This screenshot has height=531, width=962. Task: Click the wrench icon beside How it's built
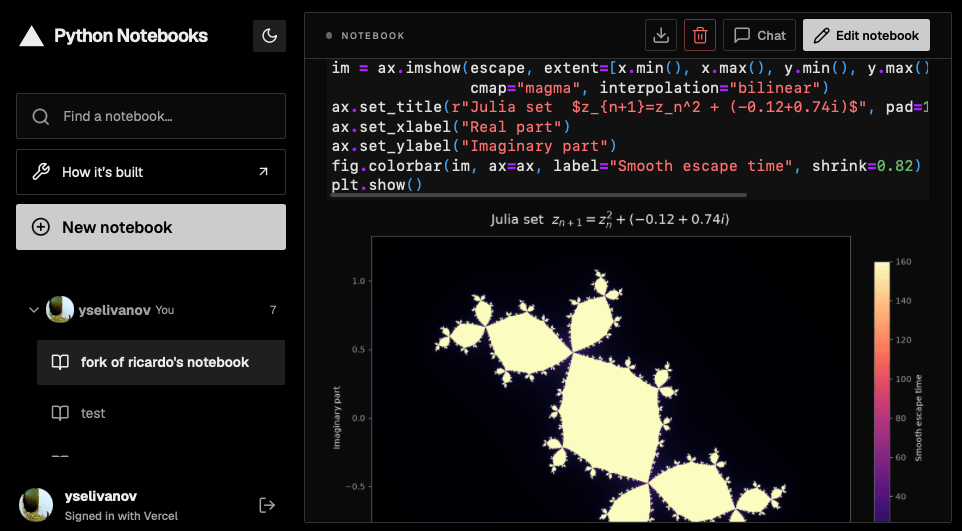pos(40,172)
